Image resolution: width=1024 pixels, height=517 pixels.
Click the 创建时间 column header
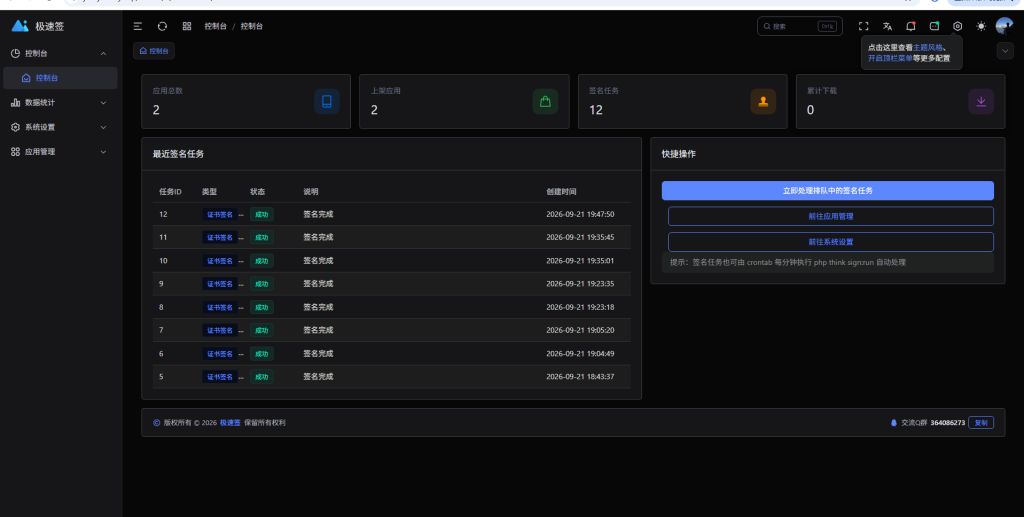coord(562,192)
